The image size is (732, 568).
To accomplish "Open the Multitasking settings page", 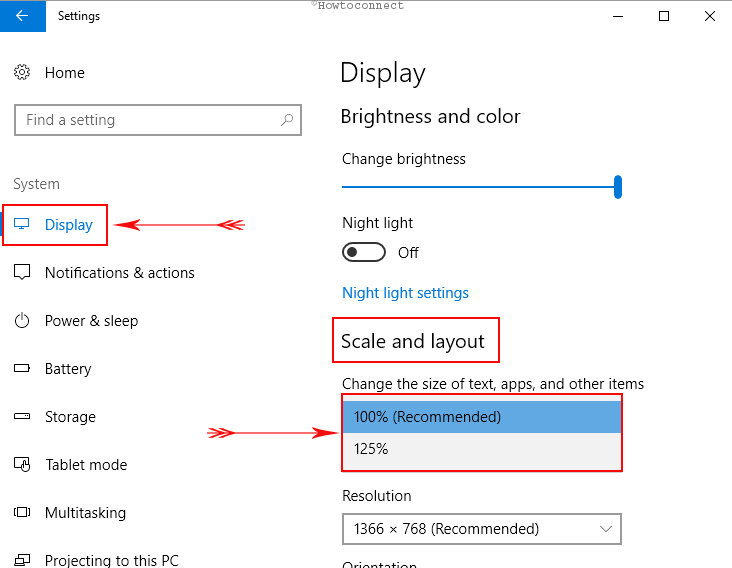I will coord(85,513).
